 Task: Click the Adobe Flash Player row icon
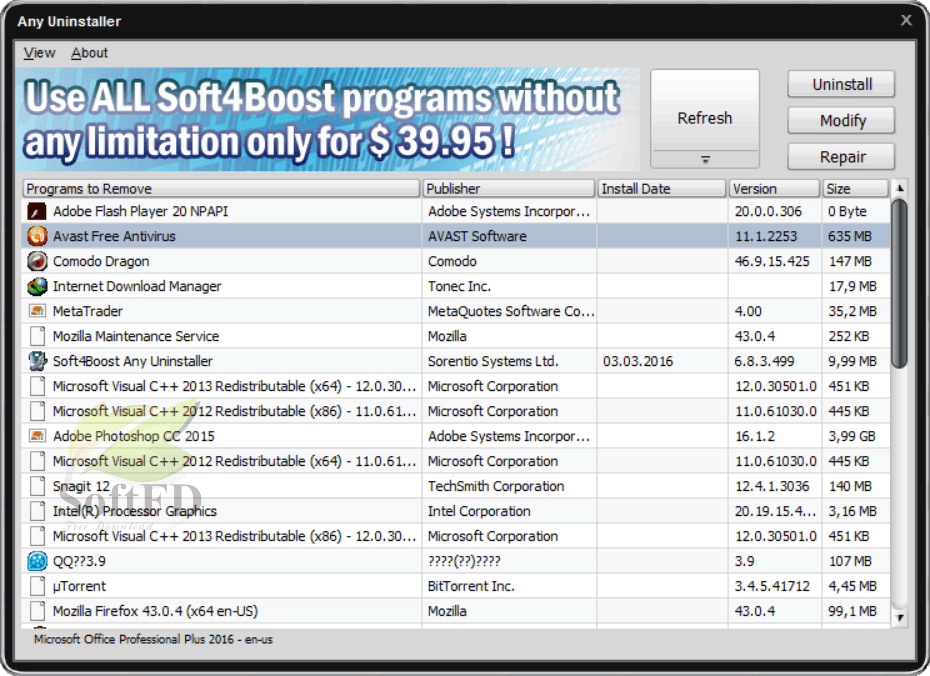point(37,211)
